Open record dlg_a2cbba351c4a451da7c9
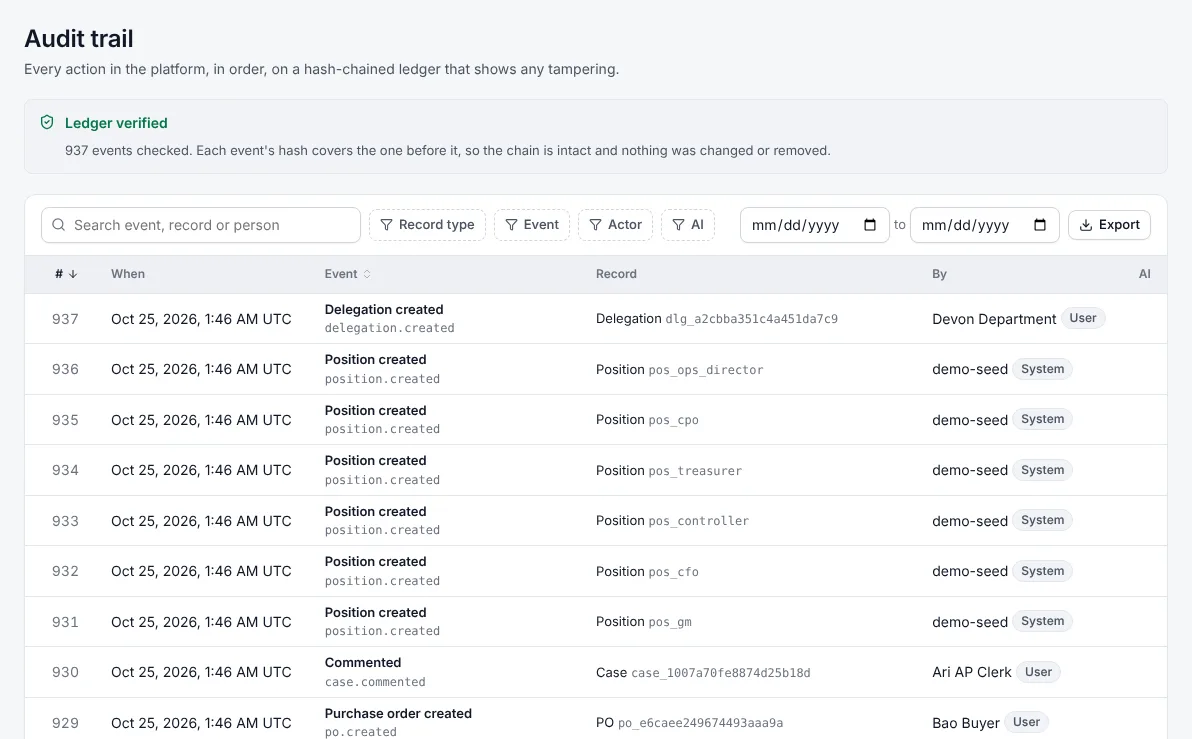Image resolution: width=1192 pixels, height=739 pixels. tap(751, 319)
